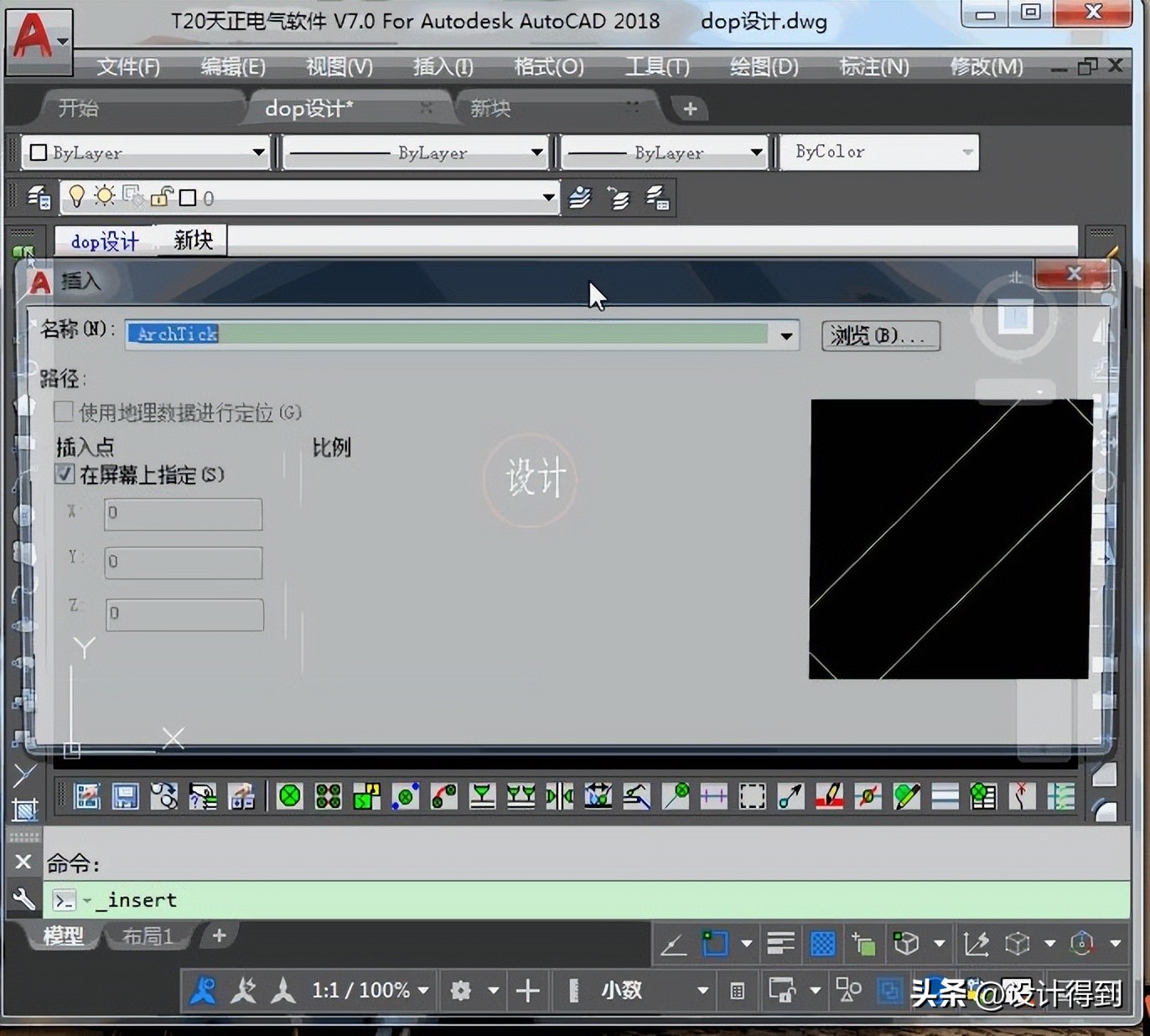Image resolution: width=1150 pixels, height=1036 pixels.
Task: Open the 插入(I) menu
Action: pyautogui.click(x=443, y=66)
